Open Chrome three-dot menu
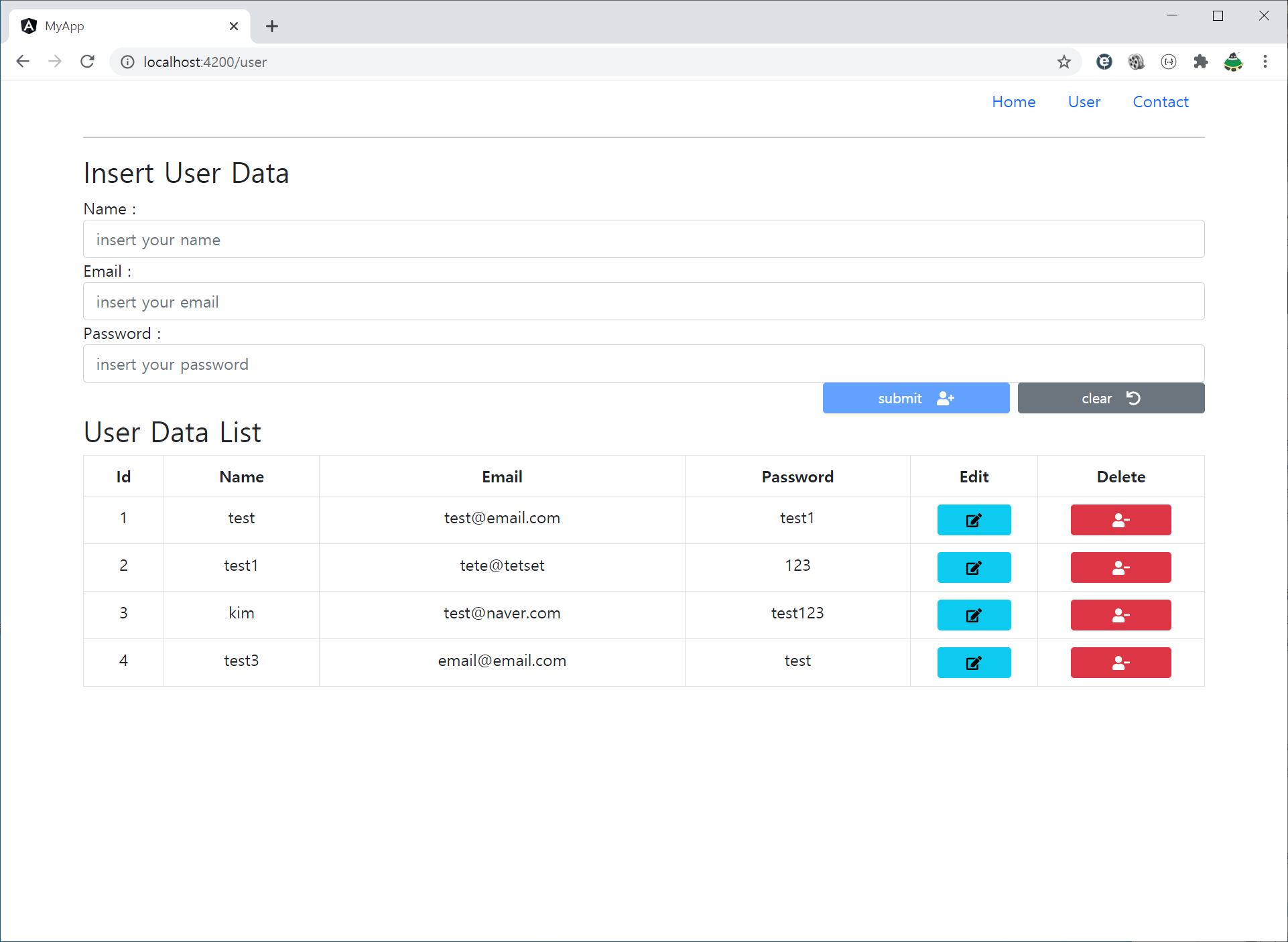Image resolution: width=1288 pixels, height=942 pixels. (1265, 62)
